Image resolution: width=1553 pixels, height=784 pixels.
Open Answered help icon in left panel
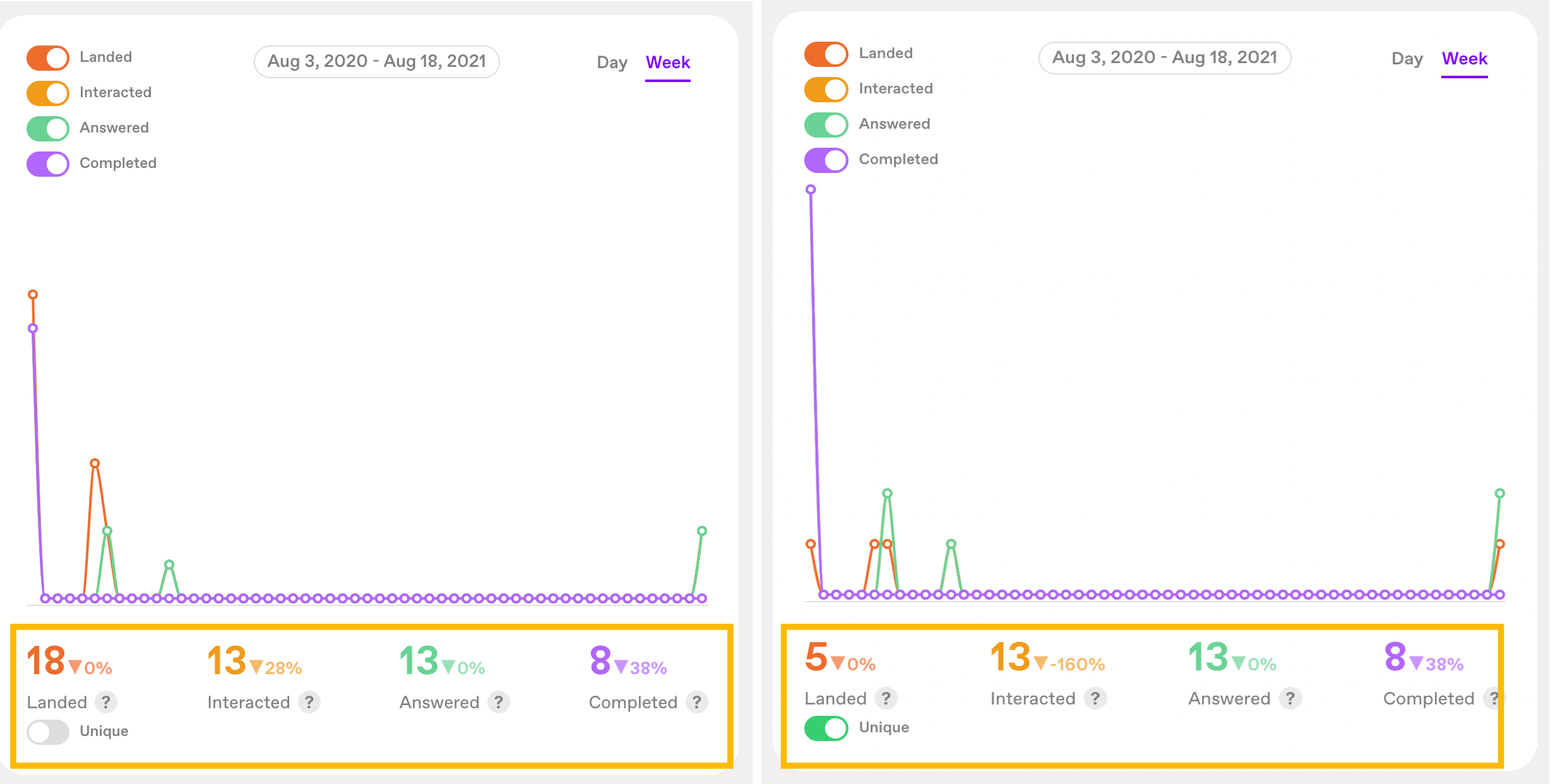(x=499, y=702)
